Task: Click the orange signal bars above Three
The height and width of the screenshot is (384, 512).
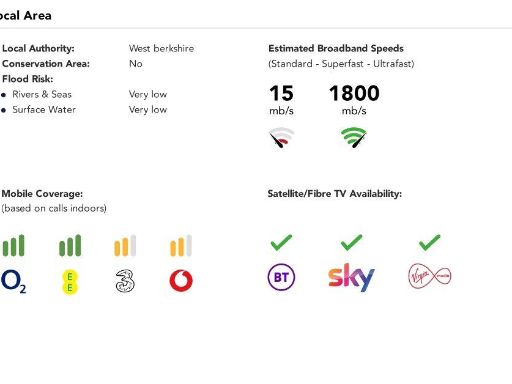Action: [x=125, y=246]
